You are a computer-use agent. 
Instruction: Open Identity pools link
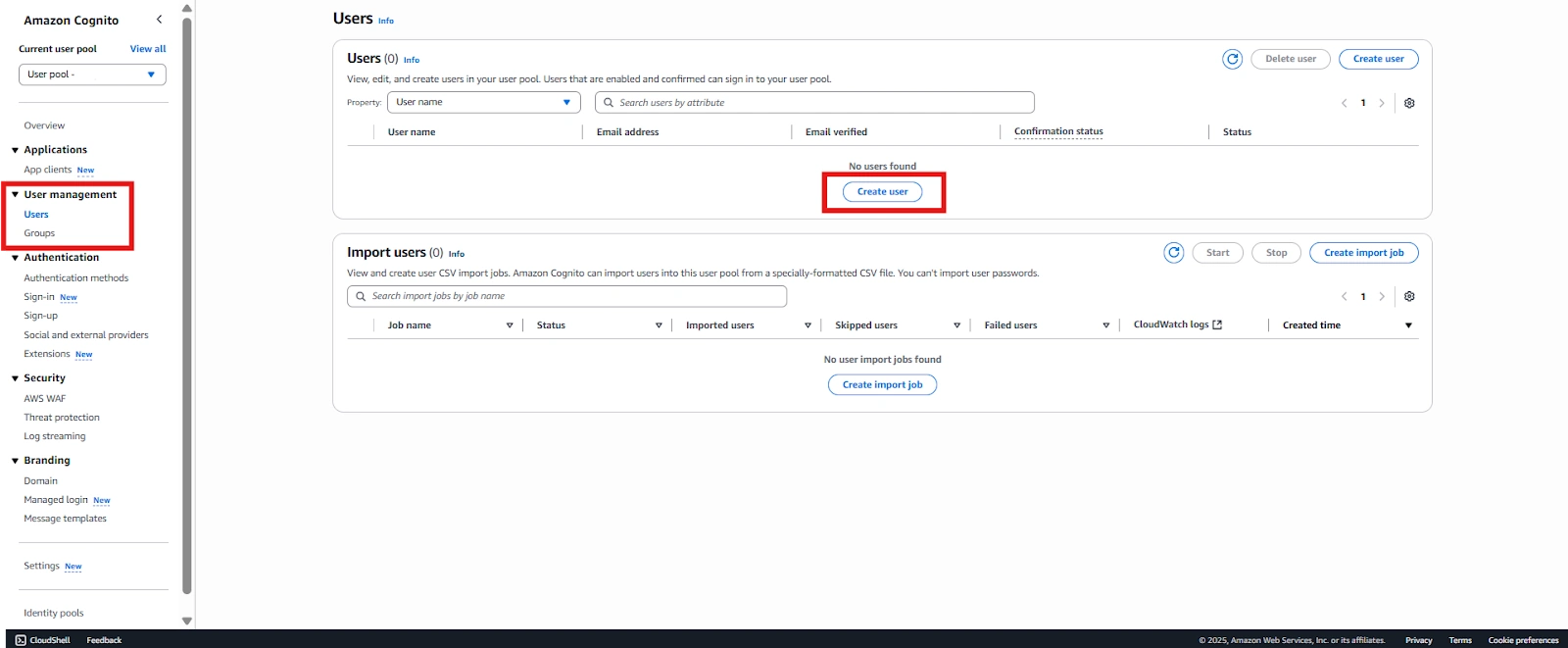54,614
